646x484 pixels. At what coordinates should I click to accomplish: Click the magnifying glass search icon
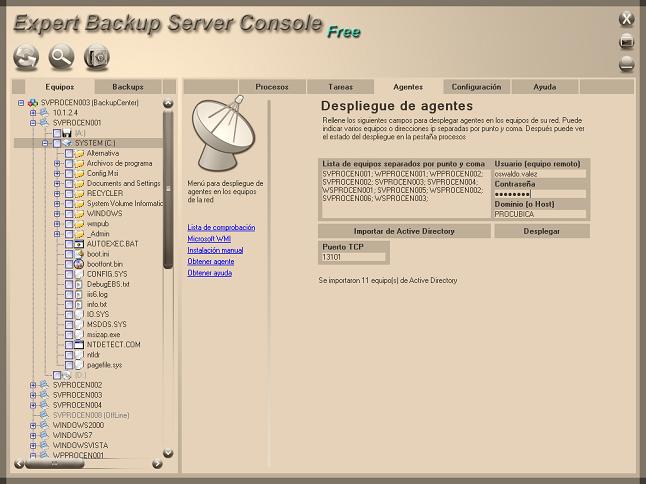tap(61, 57)
